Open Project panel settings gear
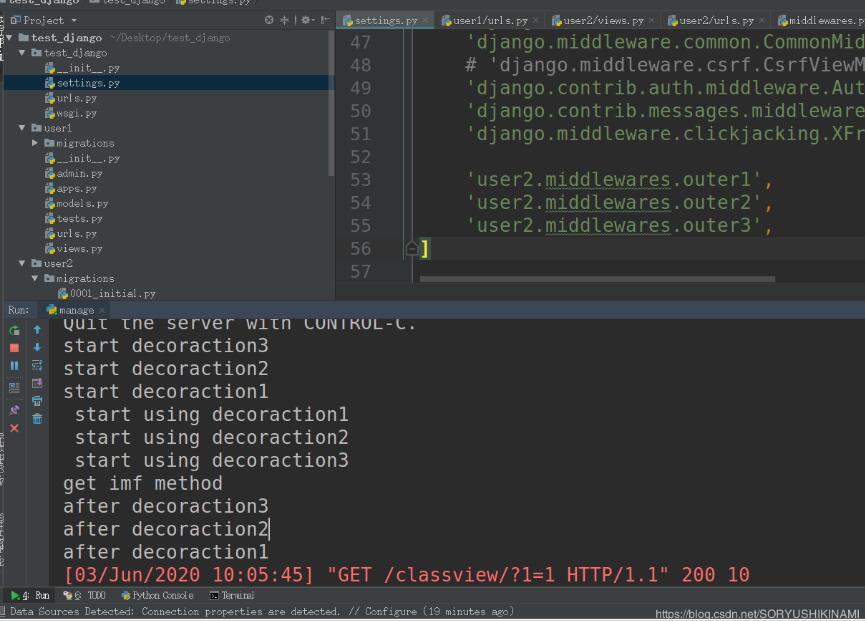This screenshot has height=621, width=865. coord(306,20)
